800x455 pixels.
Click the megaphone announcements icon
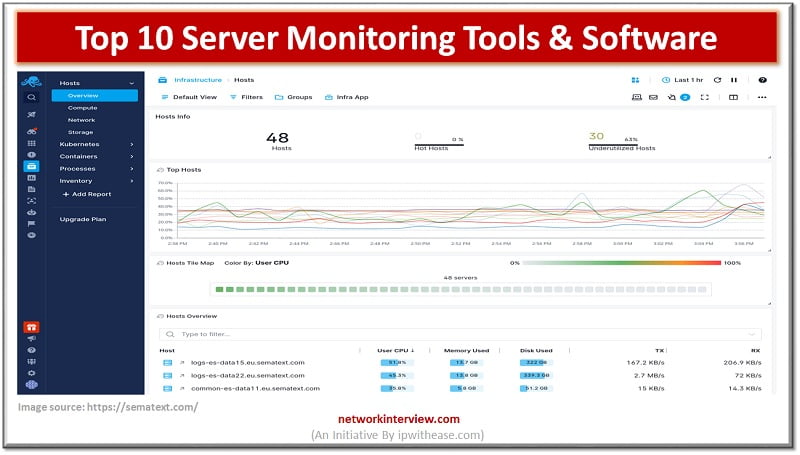point(32,339)
